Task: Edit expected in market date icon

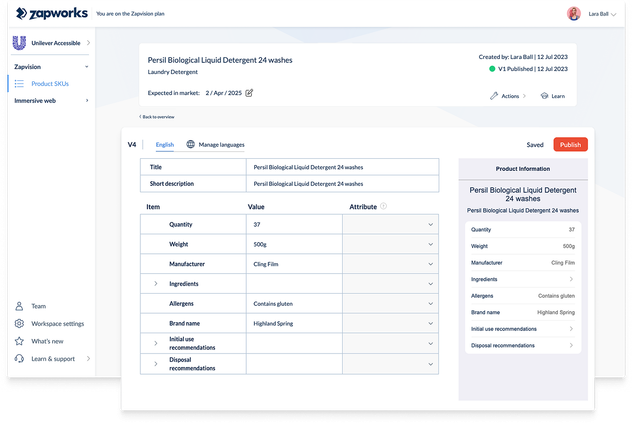Action: [249, 93]
